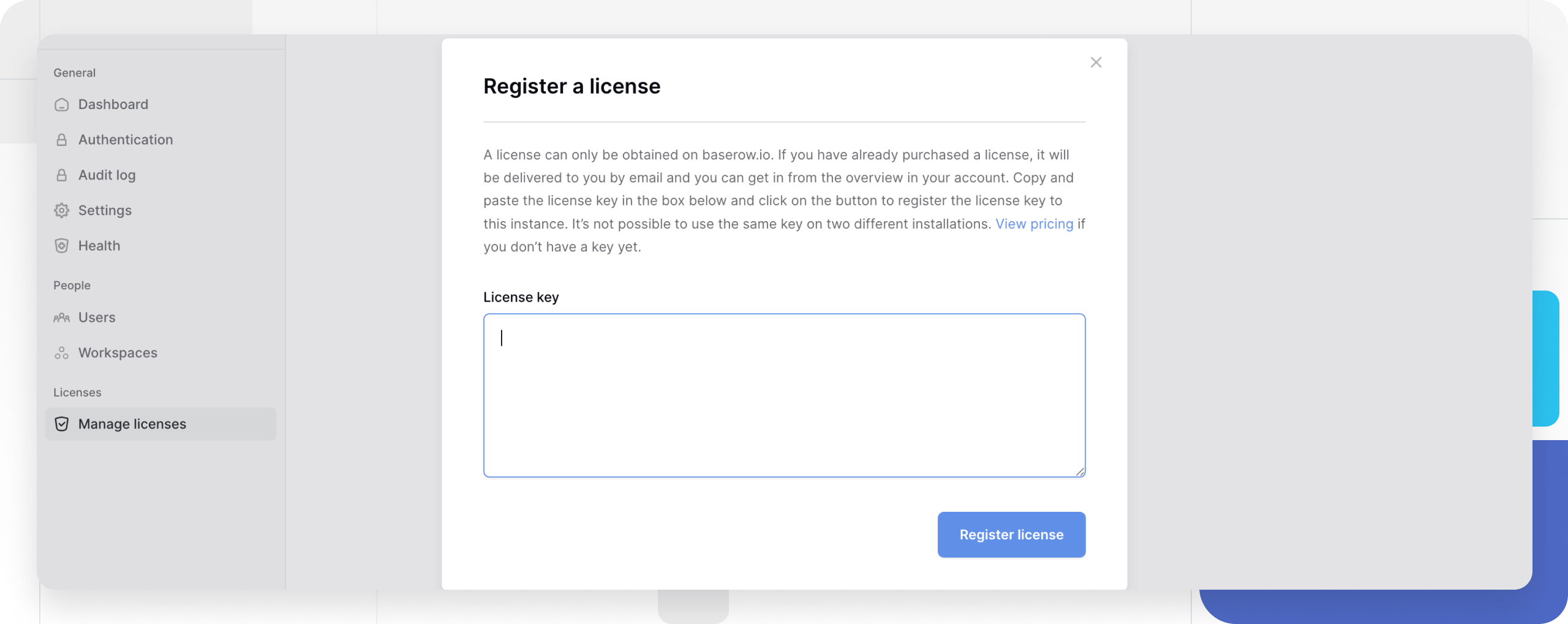Click the Audit log lock icon
This screenshot has width=1568, height=624.
61,175
